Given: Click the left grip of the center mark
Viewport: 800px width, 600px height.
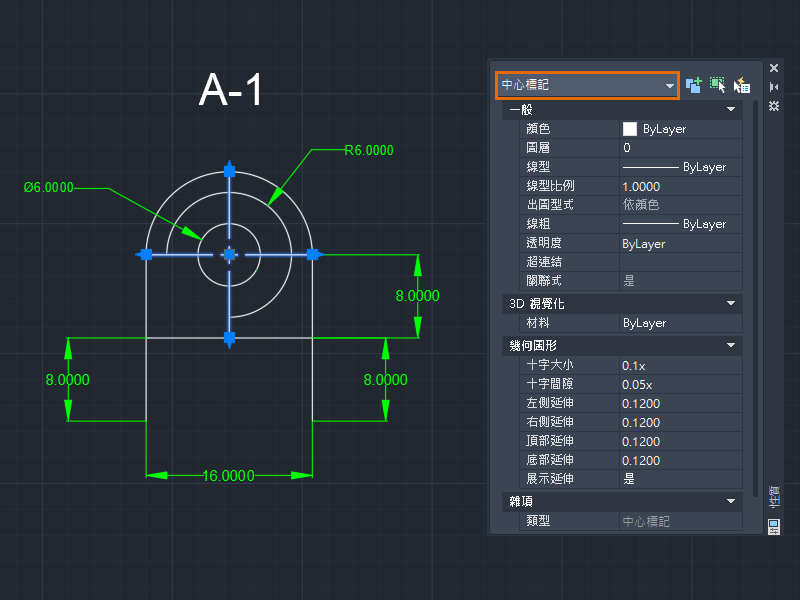Looking at the screenshot, I should point(146,254).
